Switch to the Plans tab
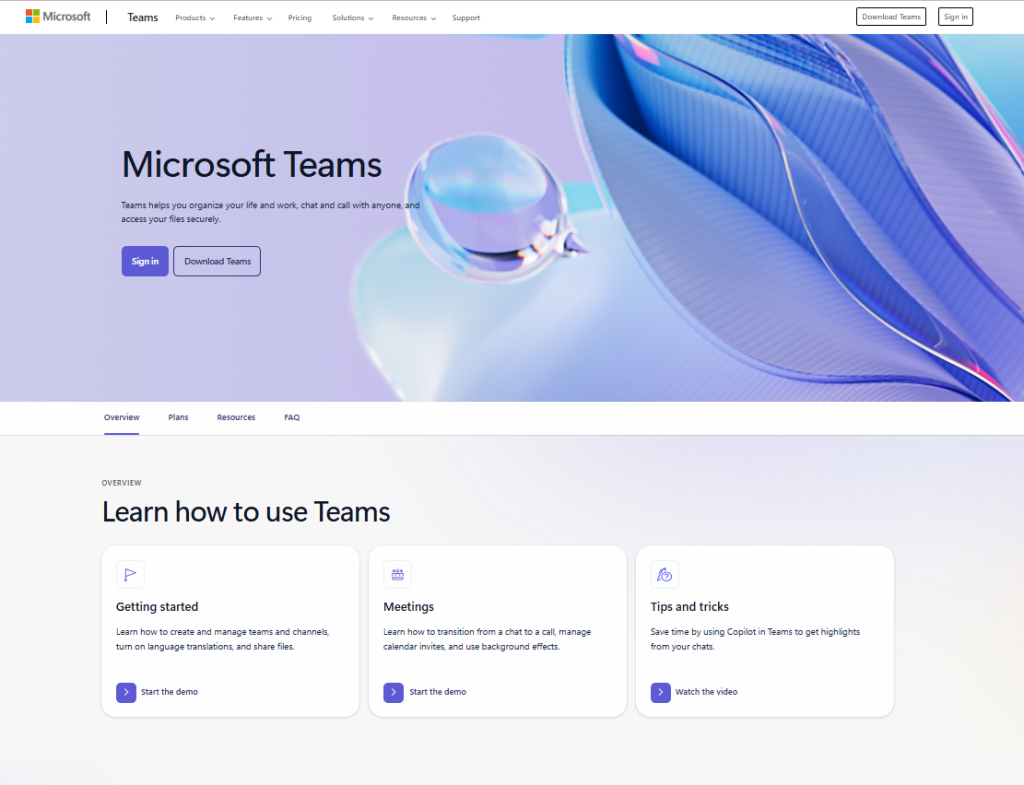The width and height of the screenshot is (1024, 785). point(178,417)
